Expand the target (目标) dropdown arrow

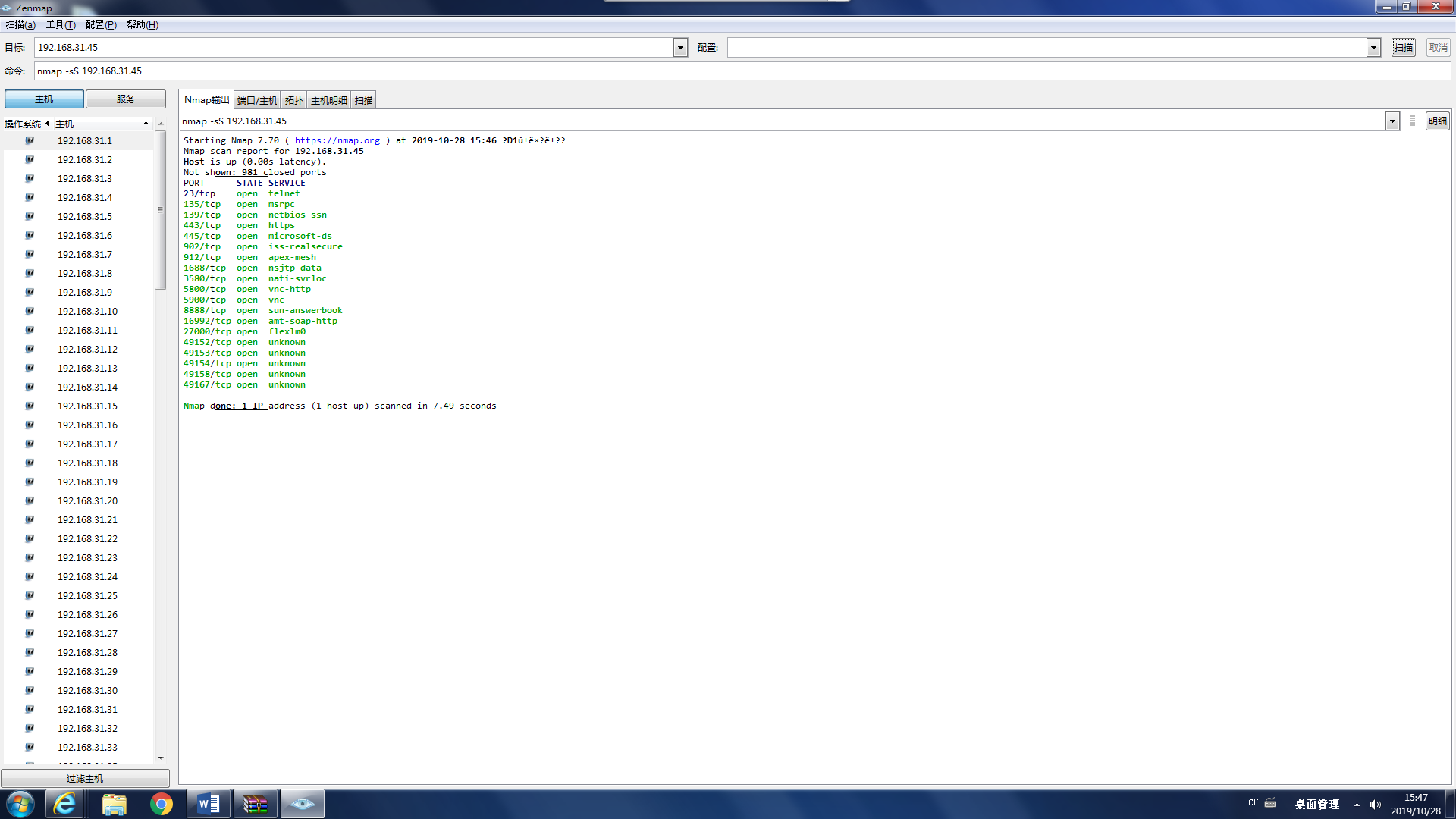coord(680,48)
